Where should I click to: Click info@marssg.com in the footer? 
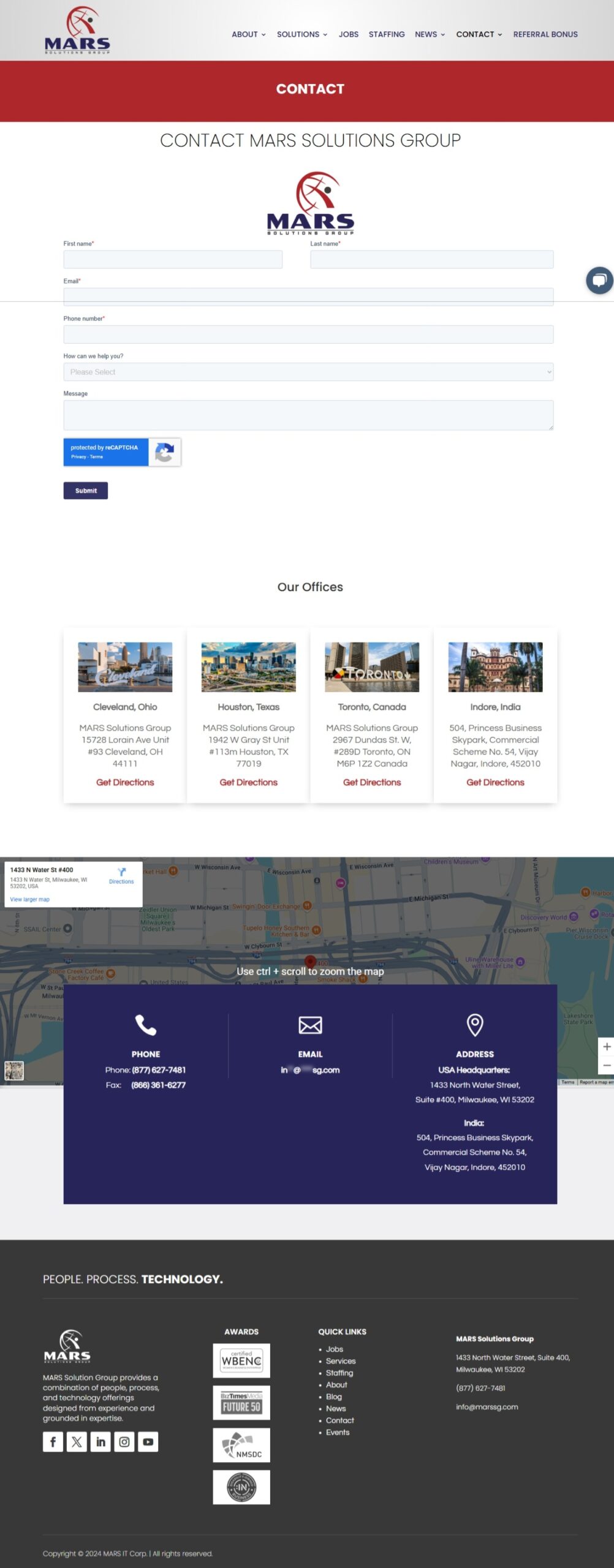pos(487,1407)
